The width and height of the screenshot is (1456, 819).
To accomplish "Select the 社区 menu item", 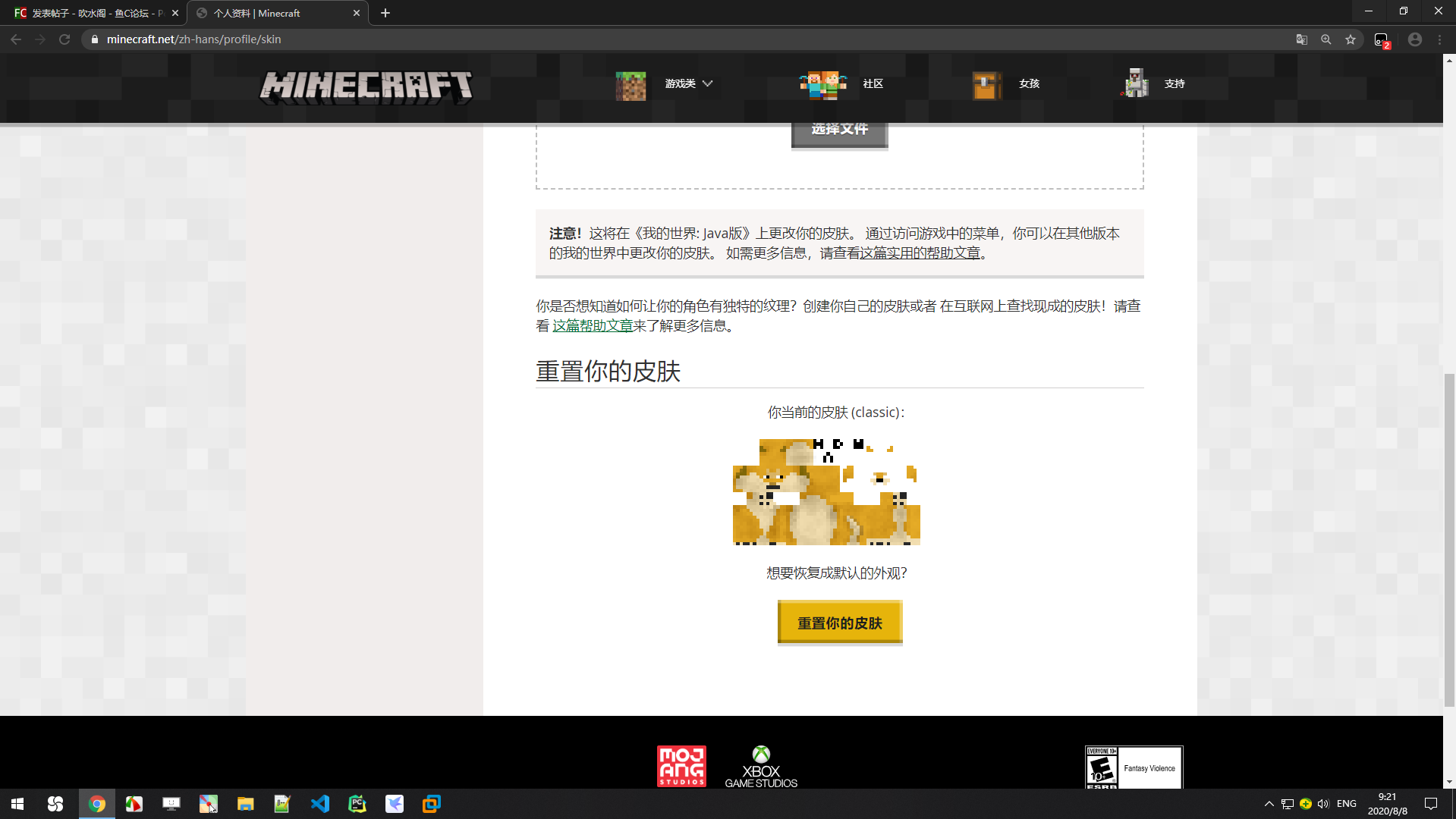I will pos(873,83).
